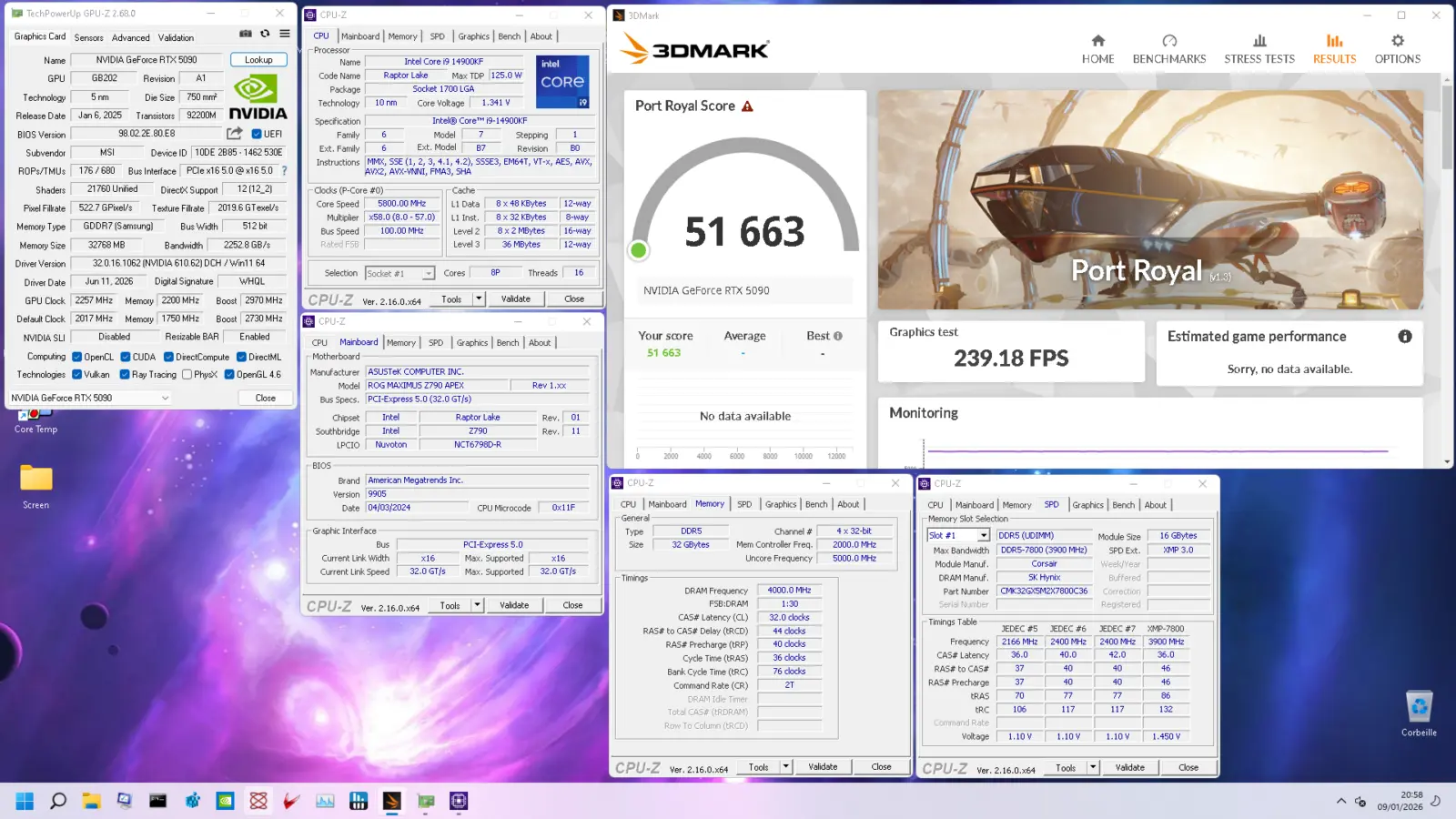Toggle the UEFI checkbox in GPU-Z
Viewport: 1456px width, 819px height.
coord(258,134)
